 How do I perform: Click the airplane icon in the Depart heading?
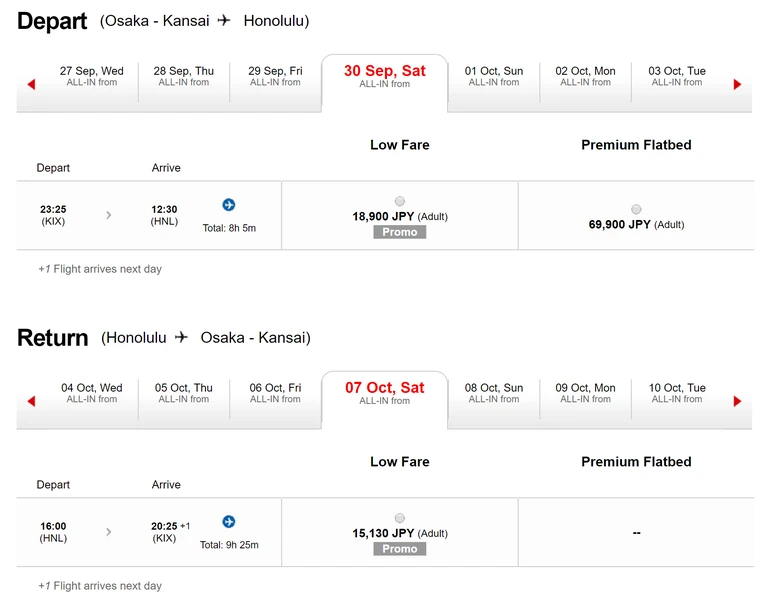[224, 21]
